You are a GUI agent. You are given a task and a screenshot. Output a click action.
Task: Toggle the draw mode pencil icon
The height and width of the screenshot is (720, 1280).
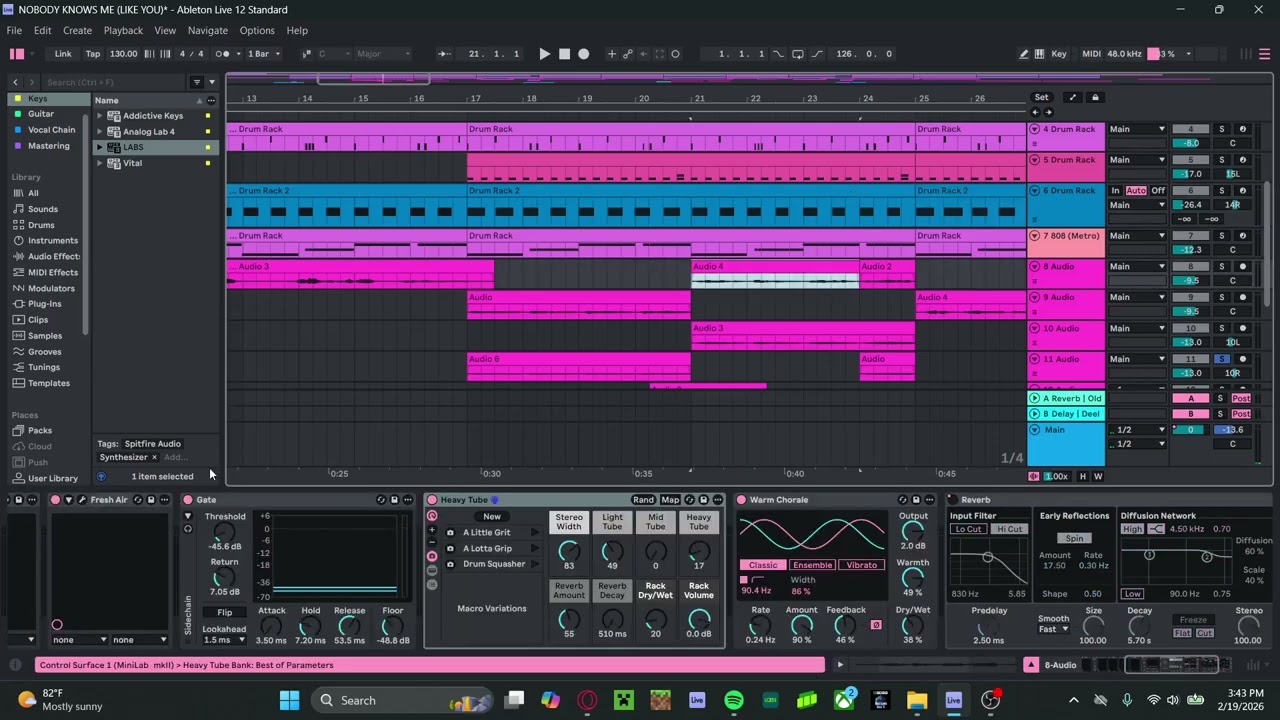point(1024,54)
